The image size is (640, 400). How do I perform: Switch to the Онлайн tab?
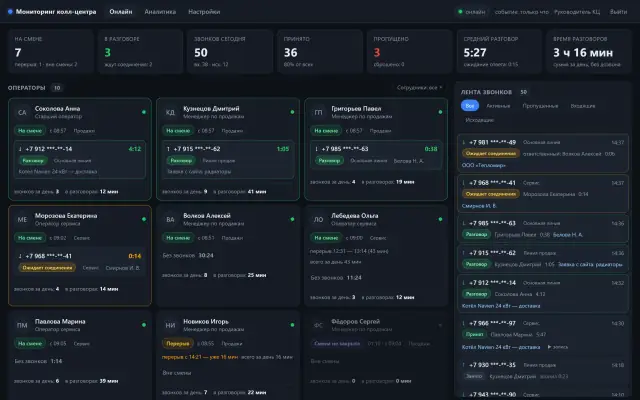coord(121,12)
